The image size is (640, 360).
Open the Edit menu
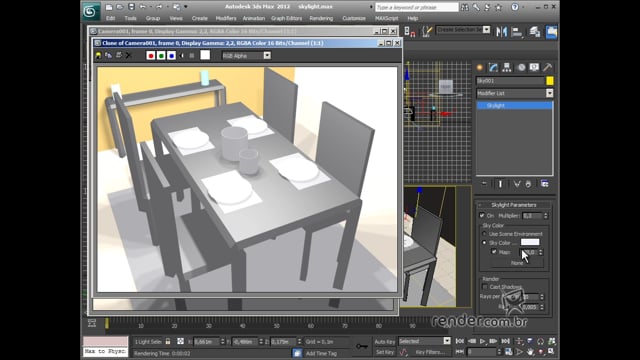[x=111, y=18]
